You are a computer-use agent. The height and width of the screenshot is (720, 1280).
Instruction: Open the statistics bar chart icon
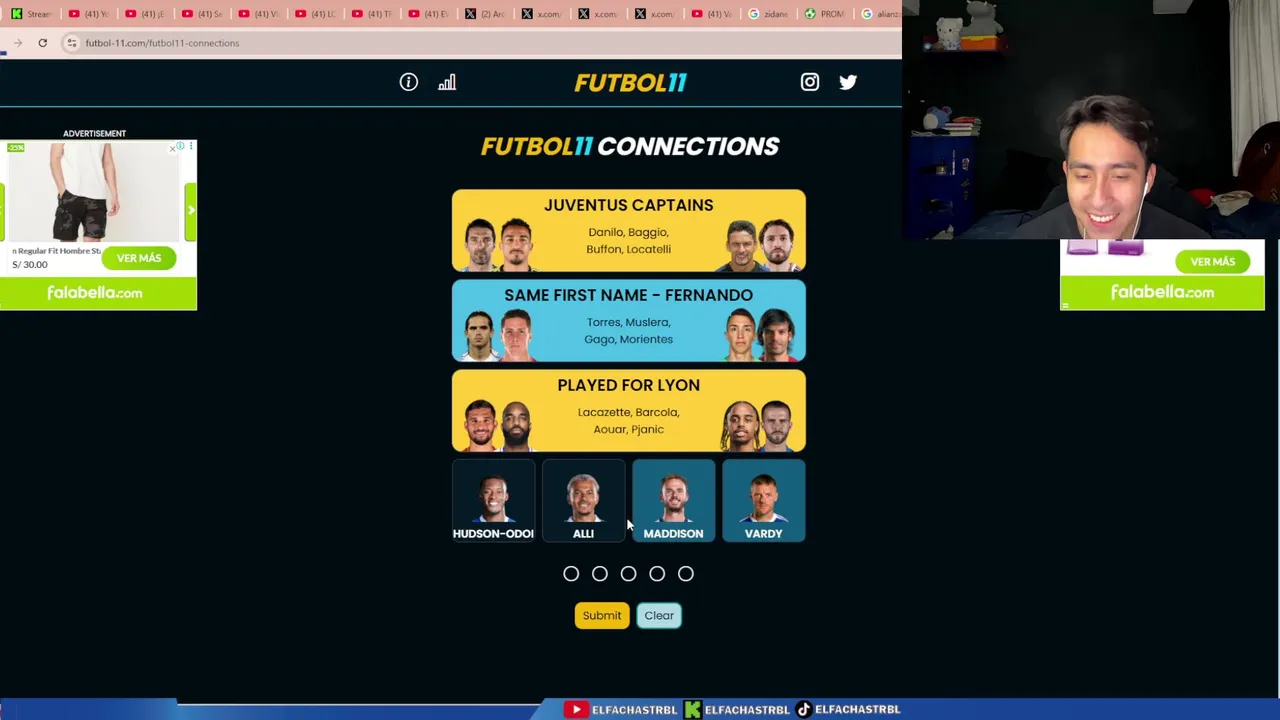pyautogui.click(x=447, y=82)
